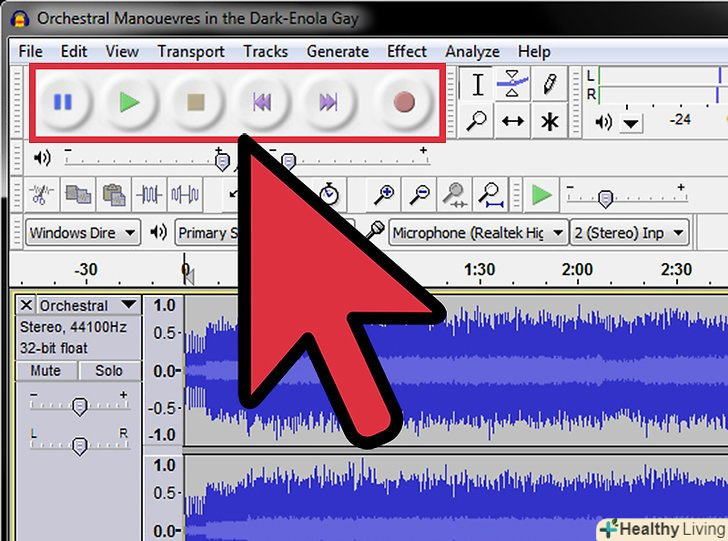Select the Envelope tool
The width and height of the screenshot is (728, 541).
pyautogui.click(x=513, y=85)
